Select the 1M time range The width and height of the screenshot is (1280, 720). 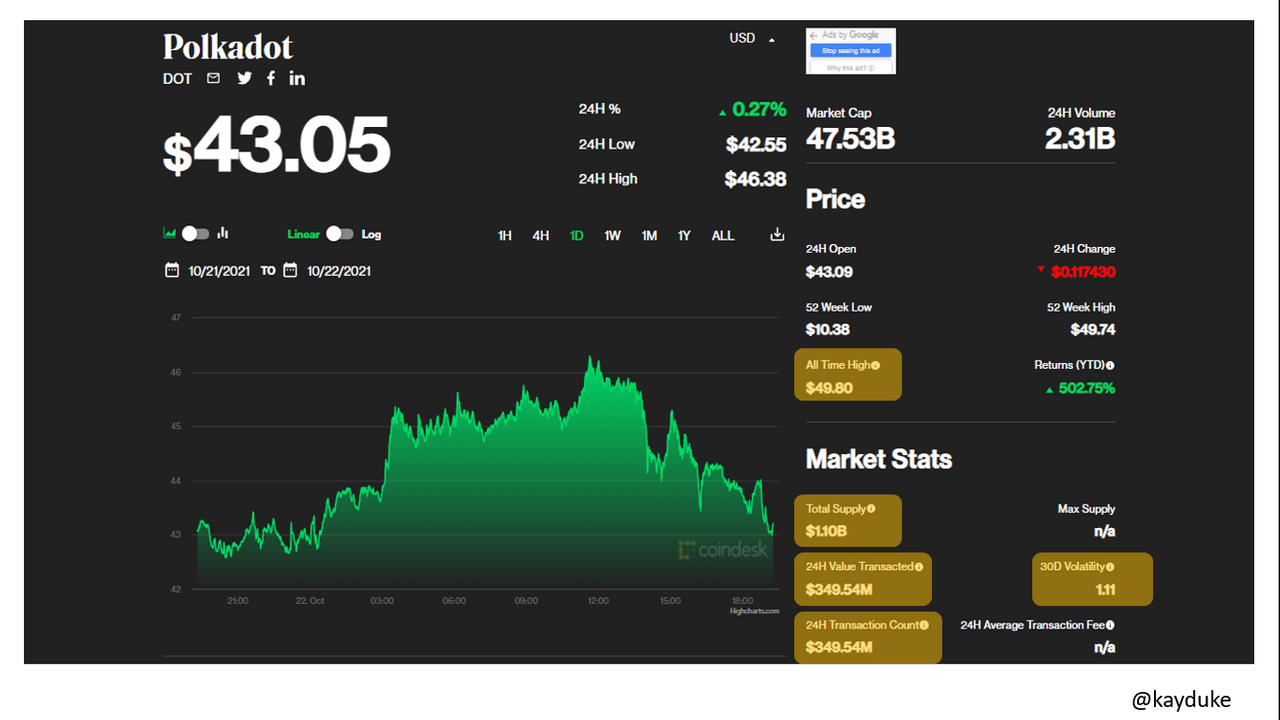pos(649,235)
